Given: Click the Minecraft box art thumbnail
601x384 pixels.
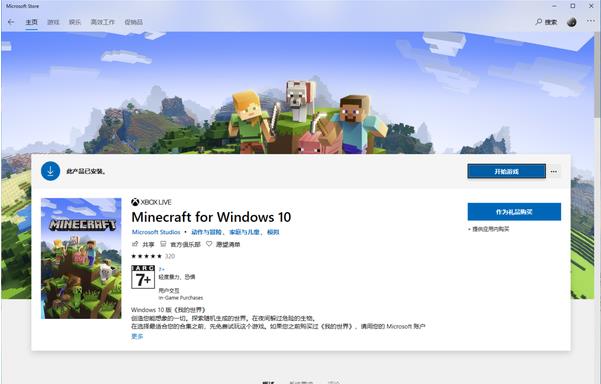Looking at the screenshot, I should coord(81,258).
